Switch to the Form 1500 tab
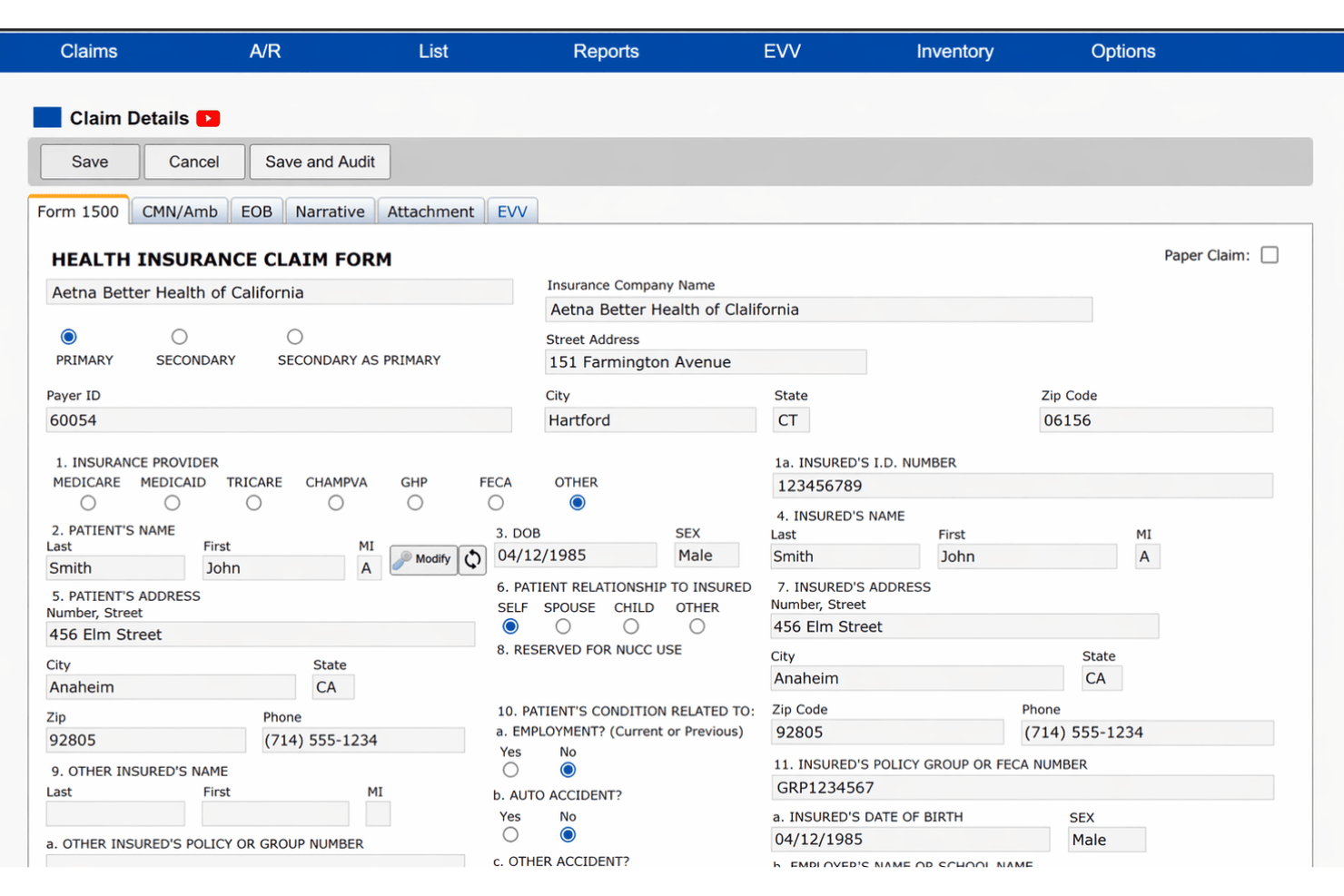 78,212
